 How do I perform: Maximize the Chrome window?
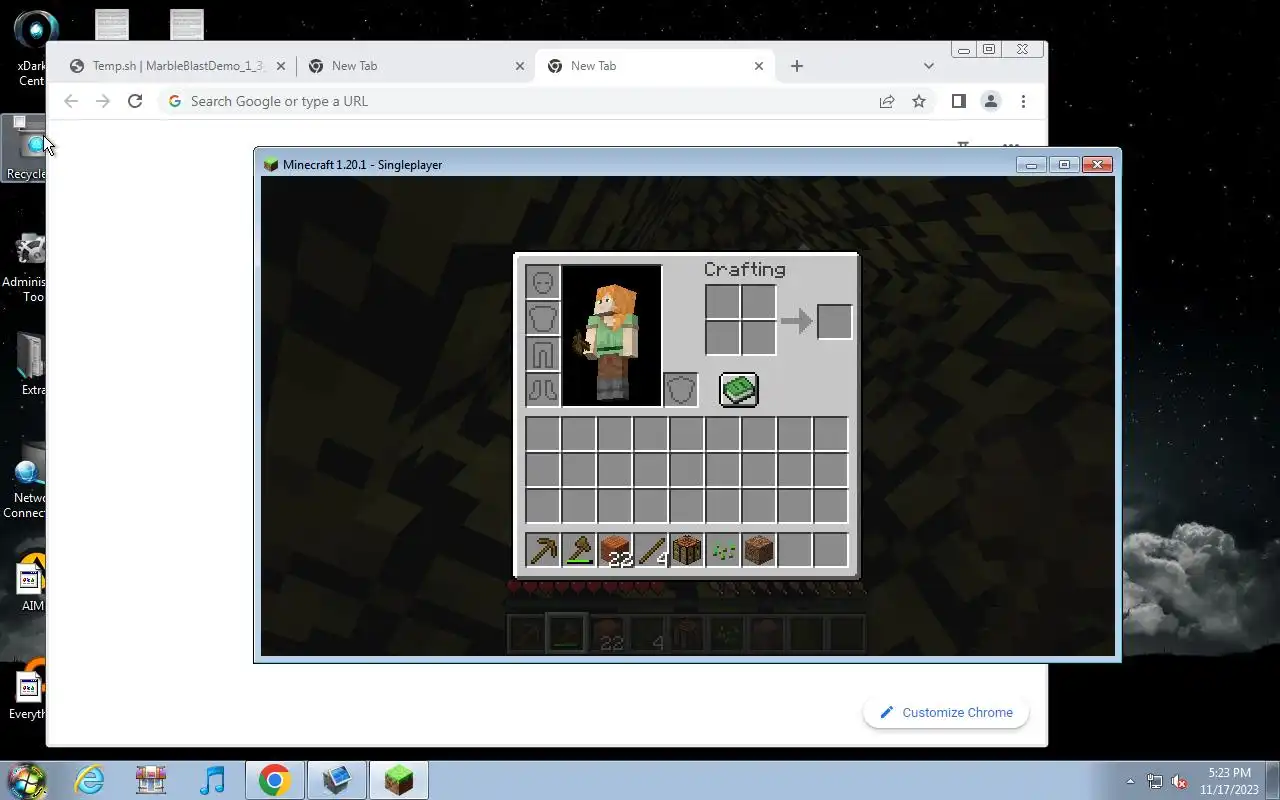(x=989, y=49)
